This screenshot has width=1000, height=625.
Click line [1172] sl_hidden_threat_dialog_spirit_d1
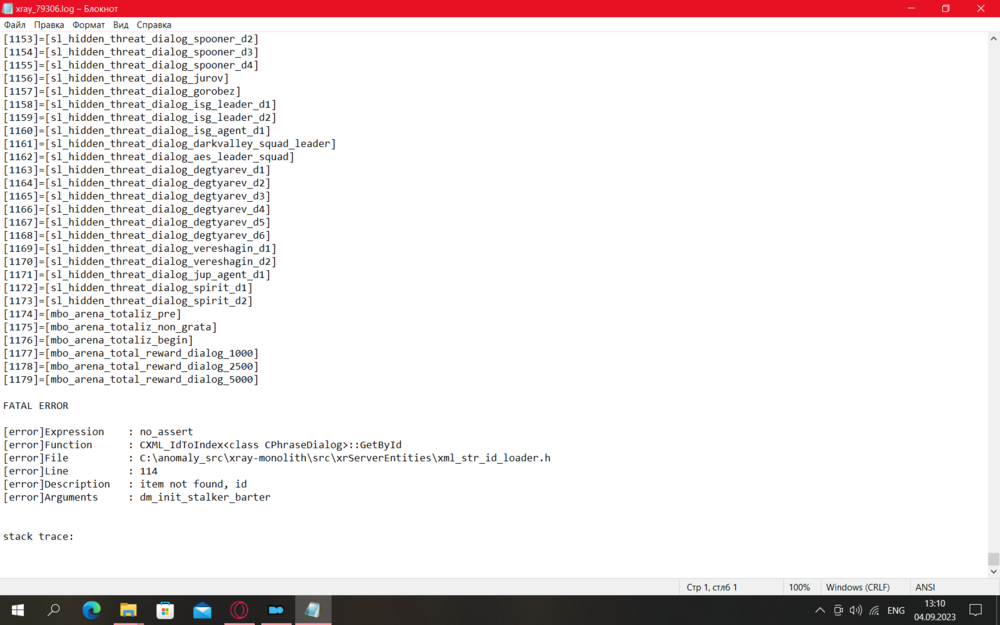pyautogui.click(x=128, y=288)
